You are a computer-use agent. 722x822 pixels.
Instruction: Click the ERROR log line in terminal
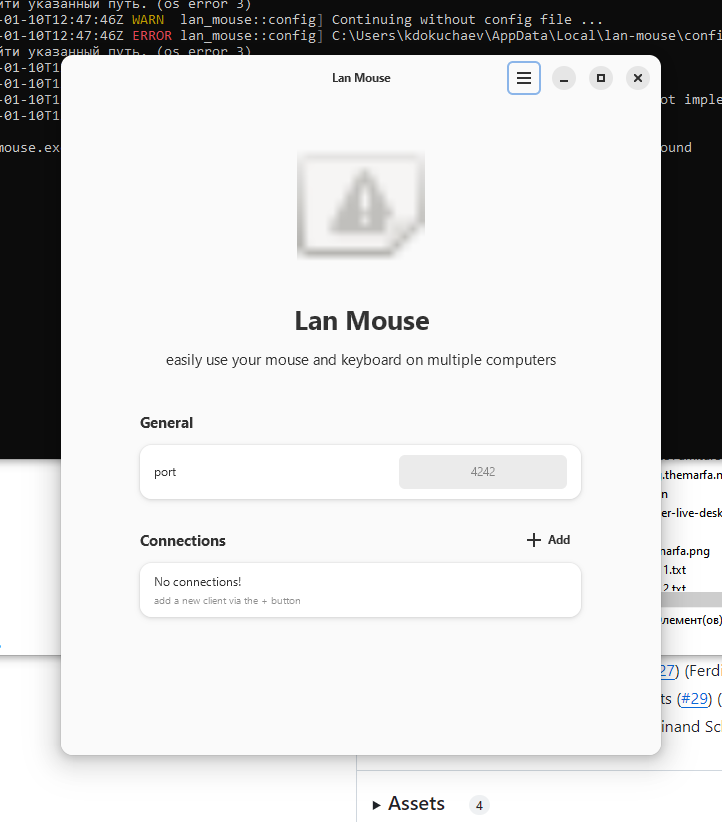click(x=361, y=36)
